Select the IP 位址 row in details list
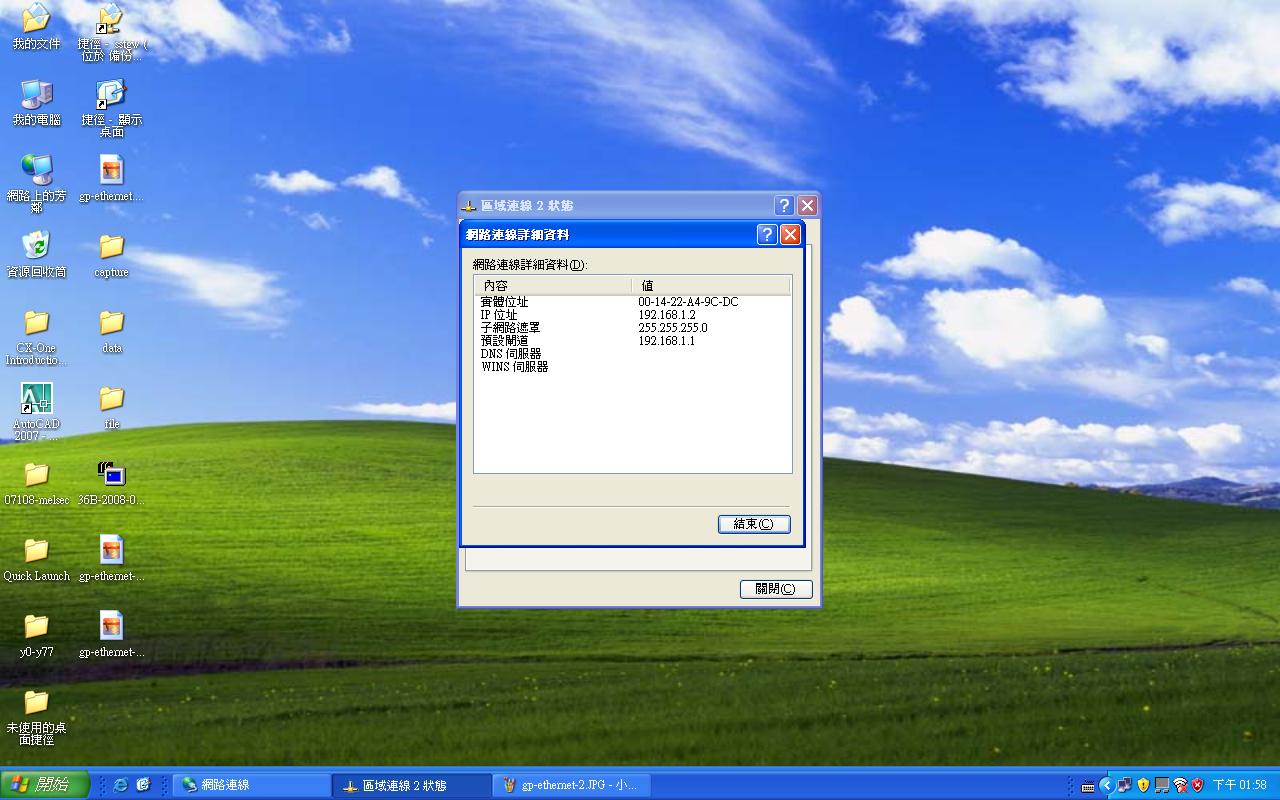 click(499, 315)
